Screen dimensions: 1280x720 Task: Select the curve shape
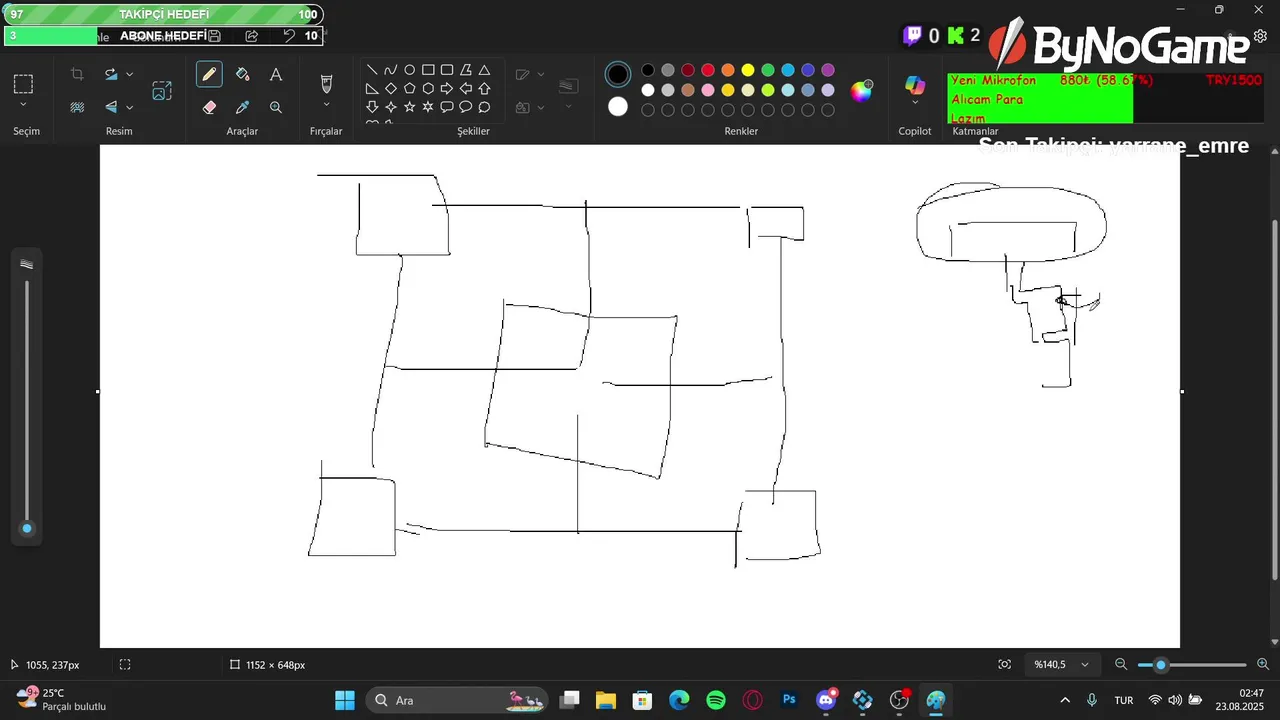390,70
